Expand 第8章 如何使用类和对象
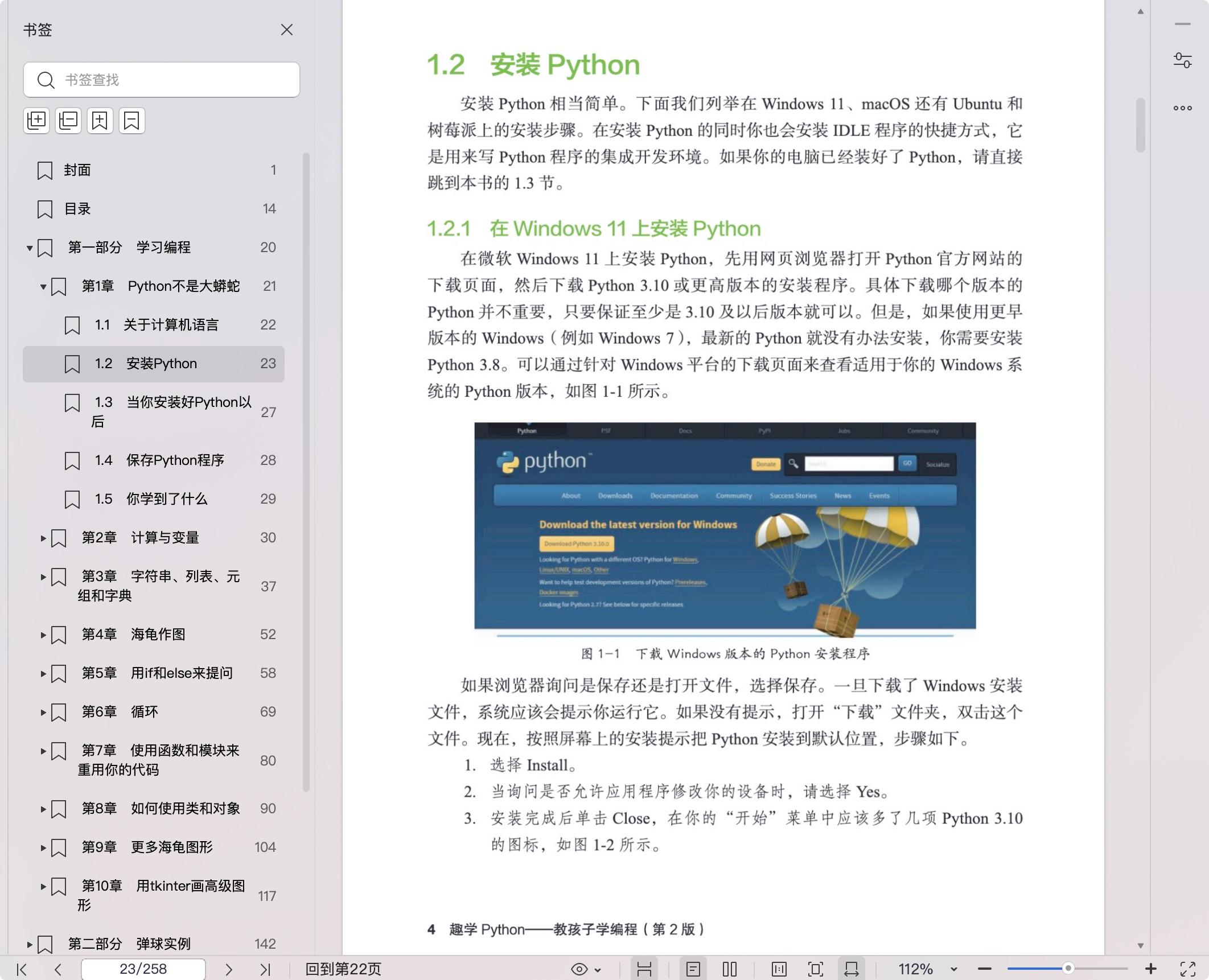The width and height of the screenshot is (1209, 980). point(43,809)
